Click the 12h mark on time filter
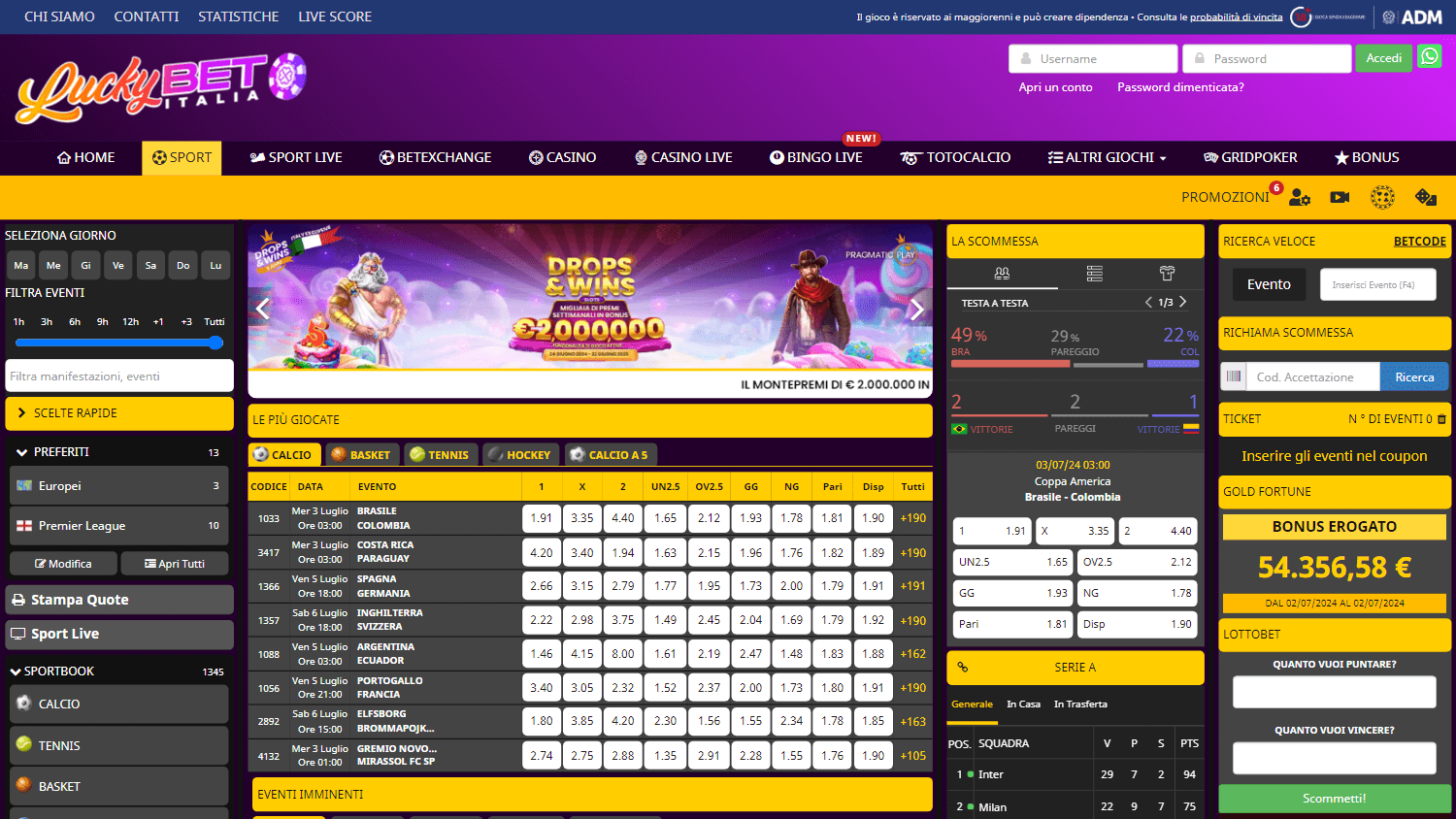Screen dimensions: 1456x819 [x=130, y=322]
